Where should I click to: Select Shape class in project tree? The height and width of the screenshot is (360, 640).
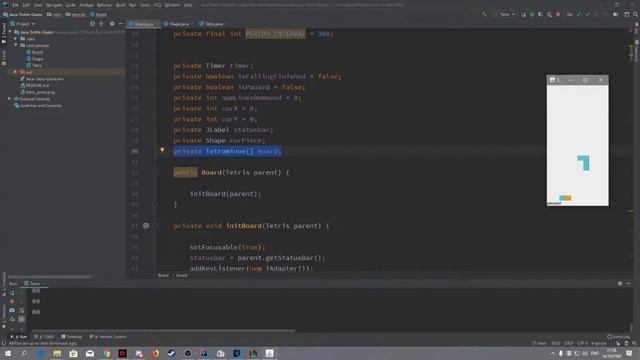pyautogui.click(x=34, y=59)
